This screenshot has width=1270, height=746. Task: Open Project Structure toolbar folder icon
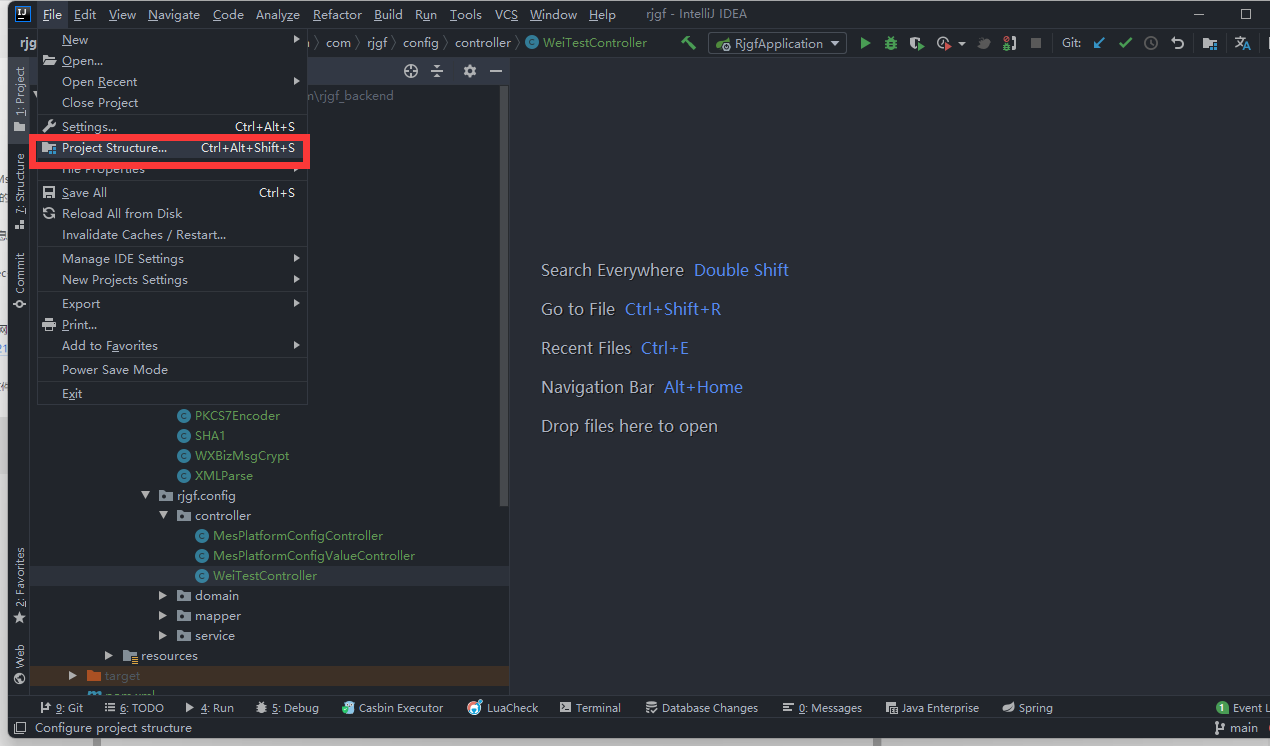pos(1210,43)
